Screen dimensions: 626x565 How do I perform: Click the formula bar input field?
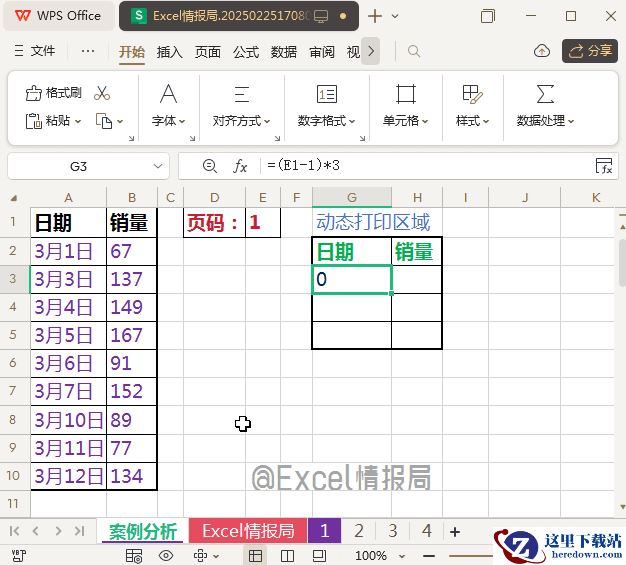point(427,165)
